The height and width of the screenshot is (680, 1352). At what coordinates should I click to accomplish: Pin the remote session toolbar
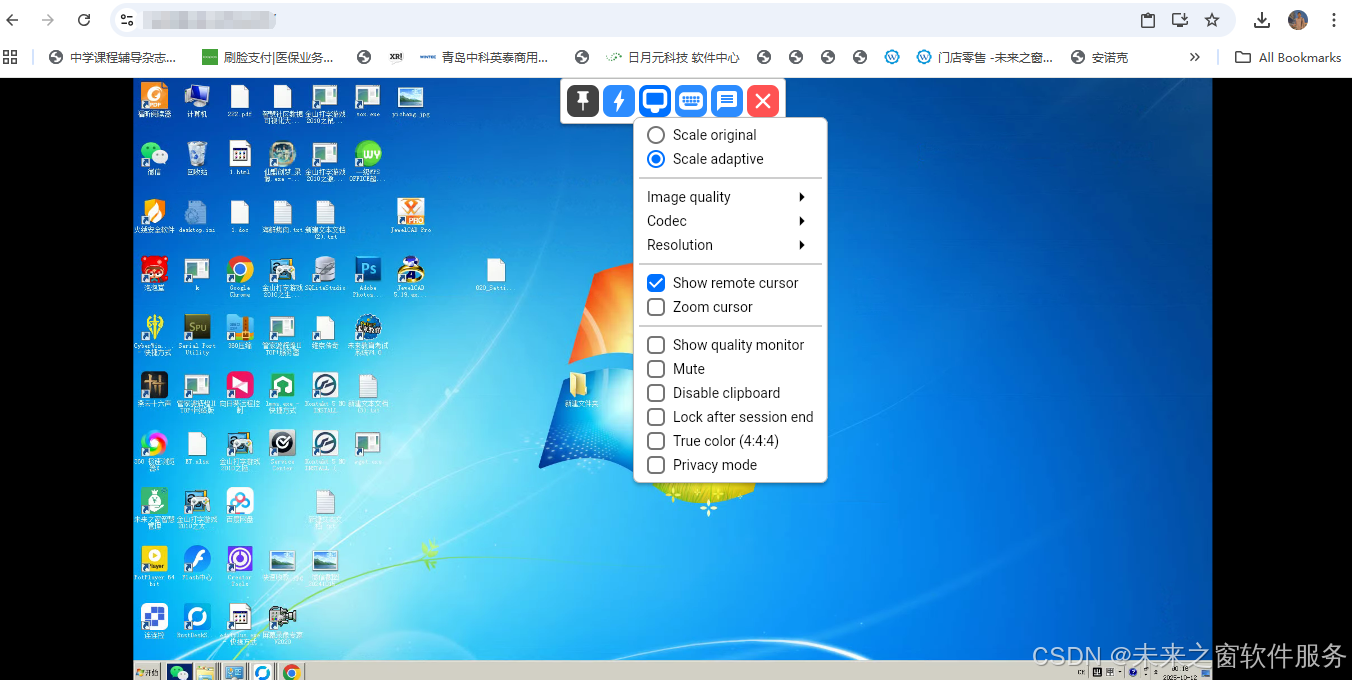(x=583, y=100)
